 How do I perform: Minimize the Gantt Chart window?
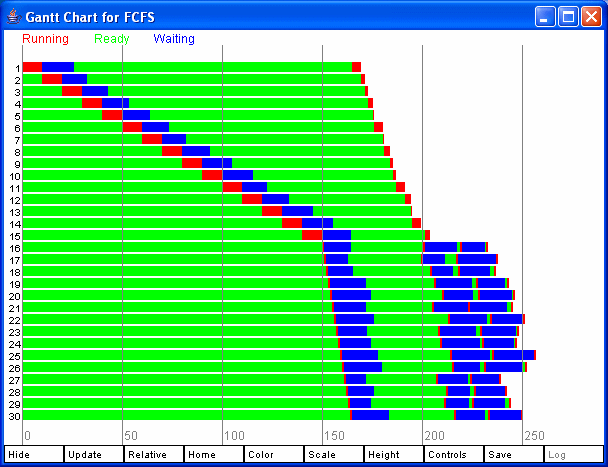coord(545,17)
